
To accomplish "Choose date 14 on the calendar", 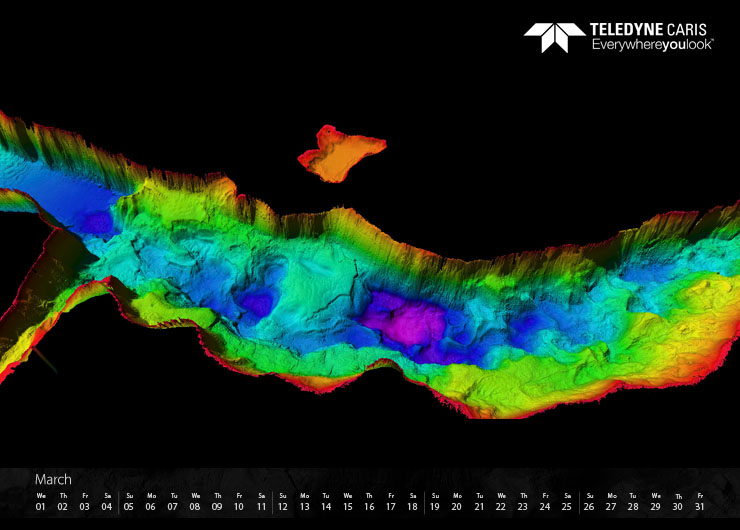I will click(326, 506).
